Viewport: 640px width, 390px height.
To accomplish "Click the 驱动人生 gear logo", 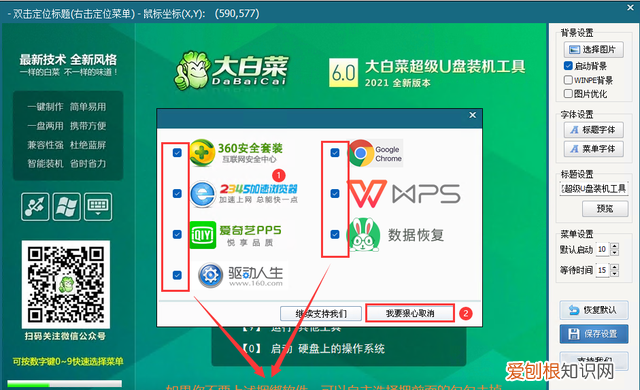I will (210, 275).
